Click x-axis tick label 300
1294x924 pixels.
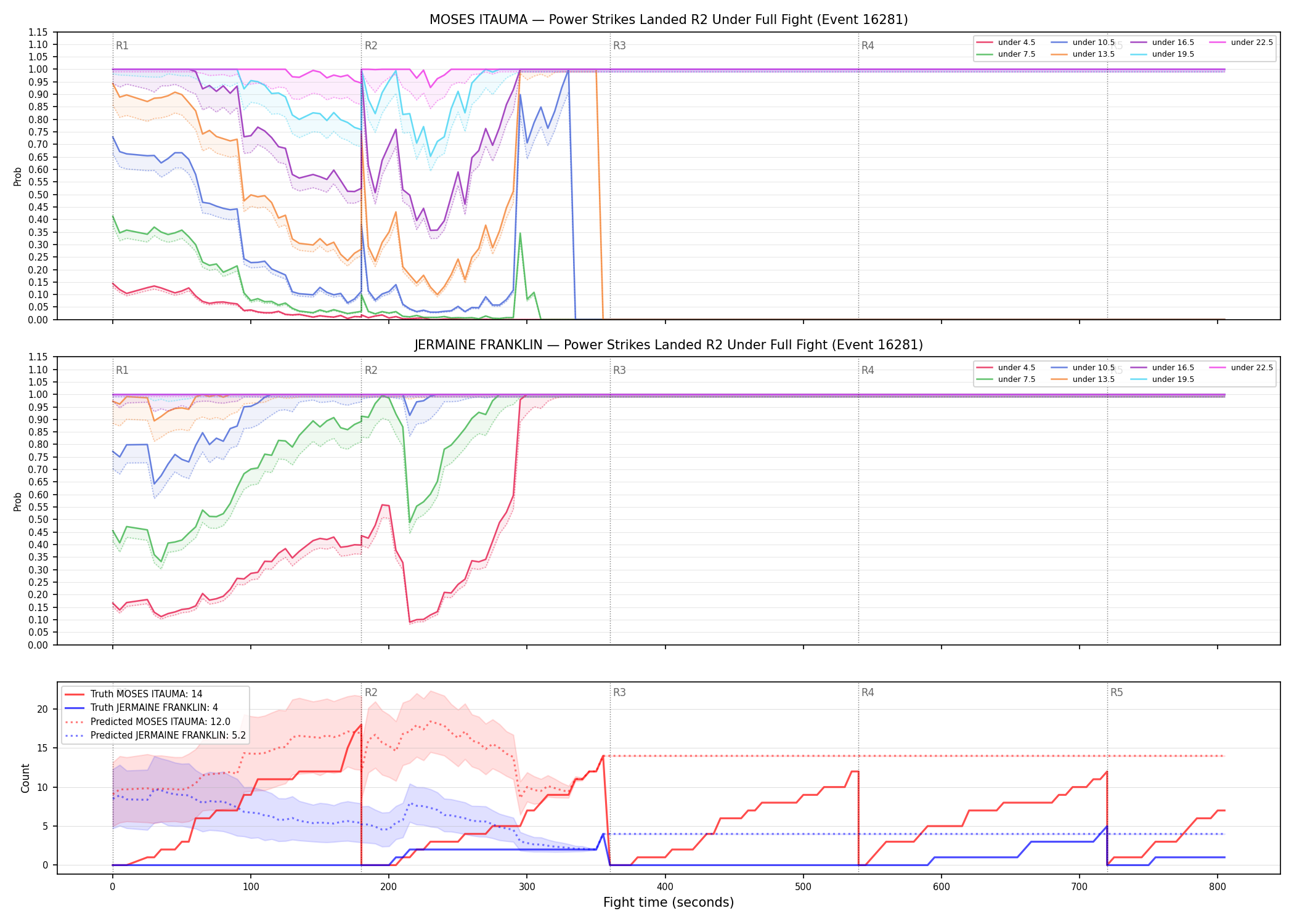pos(527,887)
